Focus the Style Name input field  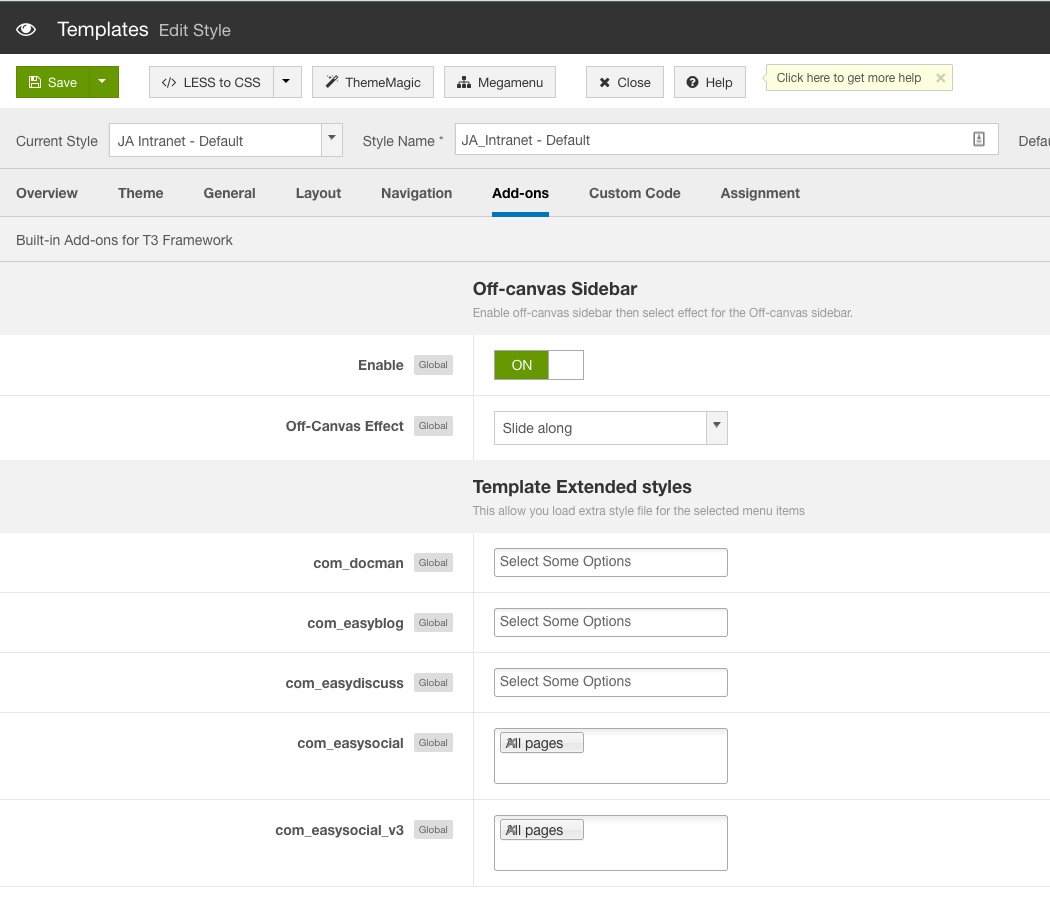(x=710, y=140)
